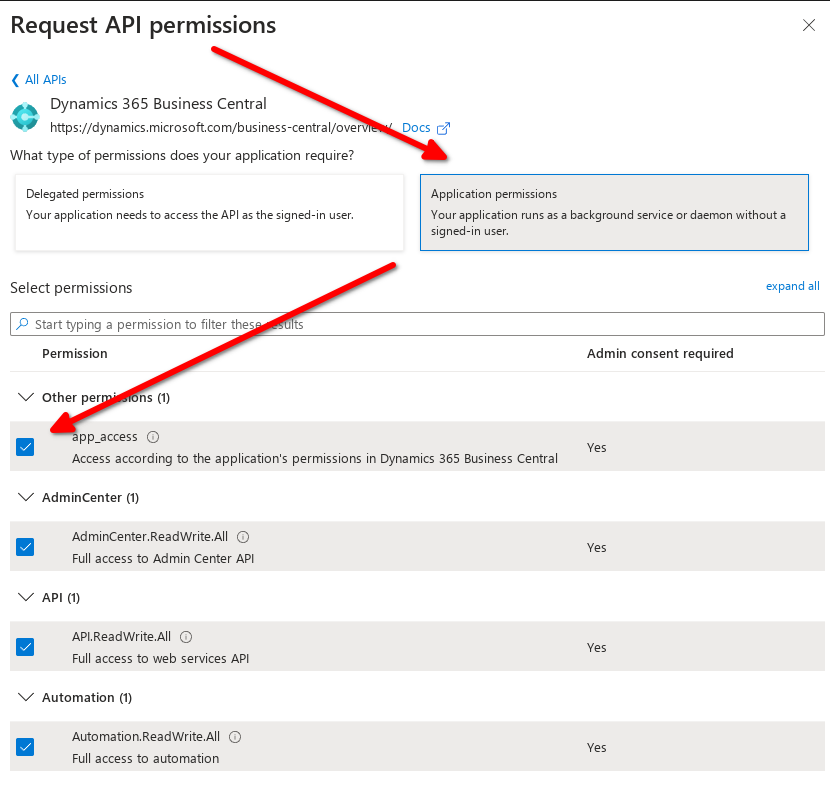Select the Delegated permissions option
The width and height of the screenshot is (830, 796).
coord(209,212)
